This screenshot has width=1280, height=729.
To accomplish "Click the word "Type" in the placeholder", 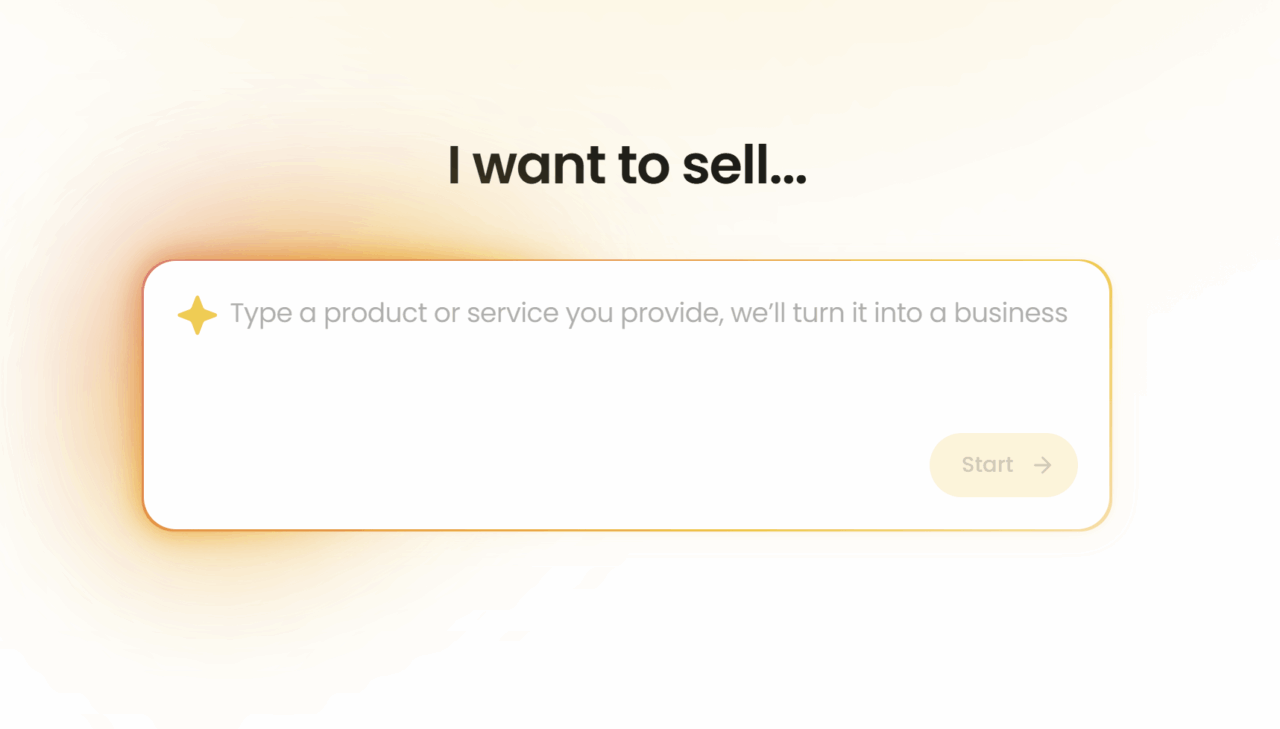I will coord(261,314).
